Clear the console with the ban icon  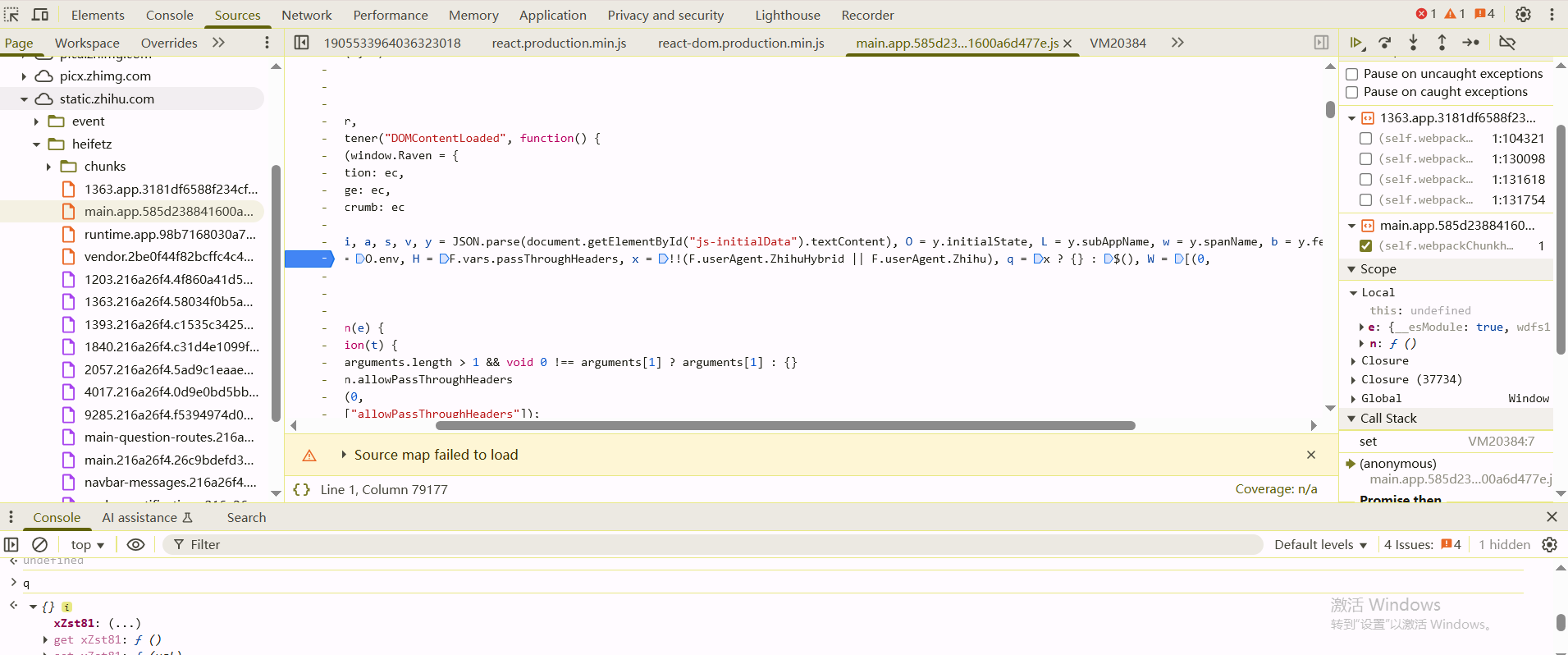tap(39, 544)
